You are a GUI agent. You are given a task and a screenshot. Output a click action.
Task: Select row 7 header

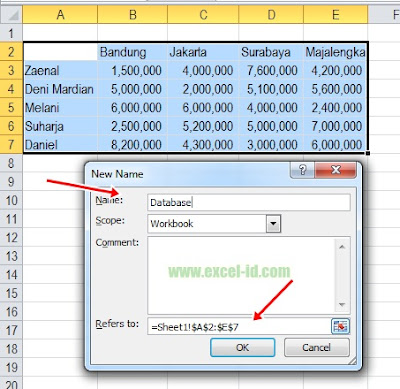[11, 144]
